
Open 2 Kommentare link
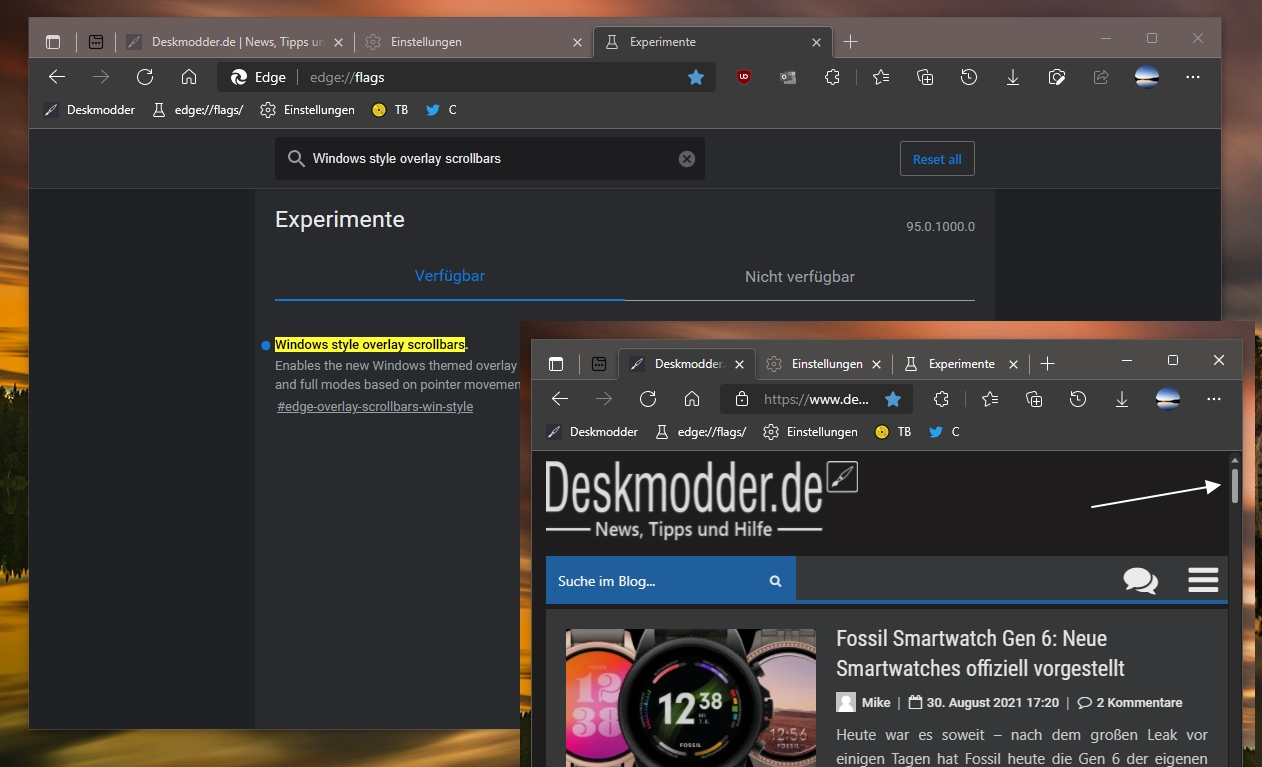coord(1130,702)
